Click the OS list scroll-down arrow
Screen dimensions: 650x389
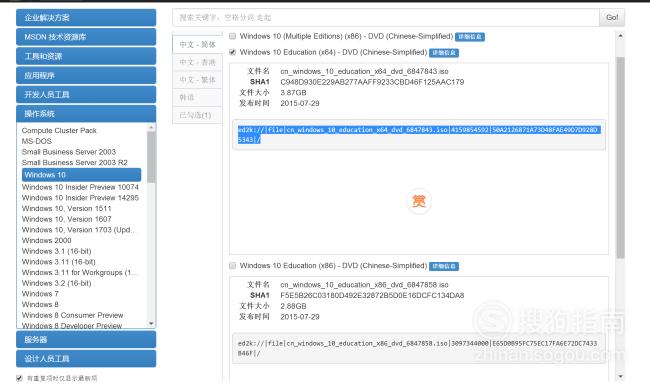(x=151, y=323)
